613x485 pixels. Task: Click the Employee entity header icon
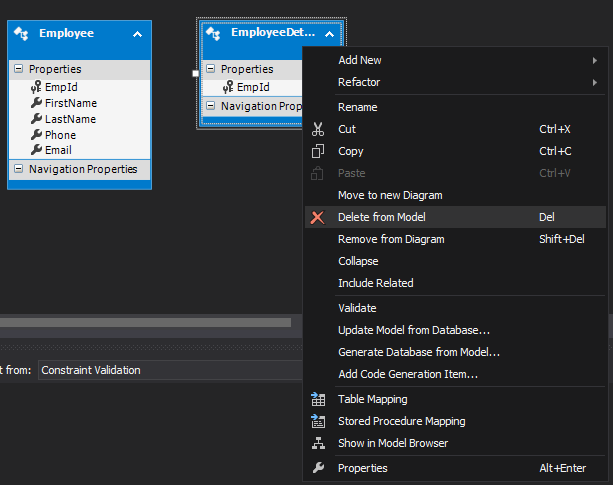(21, 34)
